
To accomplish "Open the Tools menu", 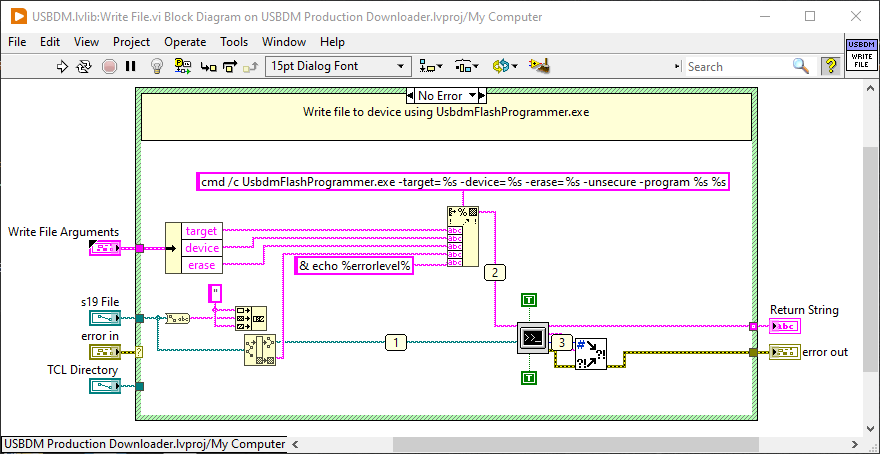I will [234, 42].
